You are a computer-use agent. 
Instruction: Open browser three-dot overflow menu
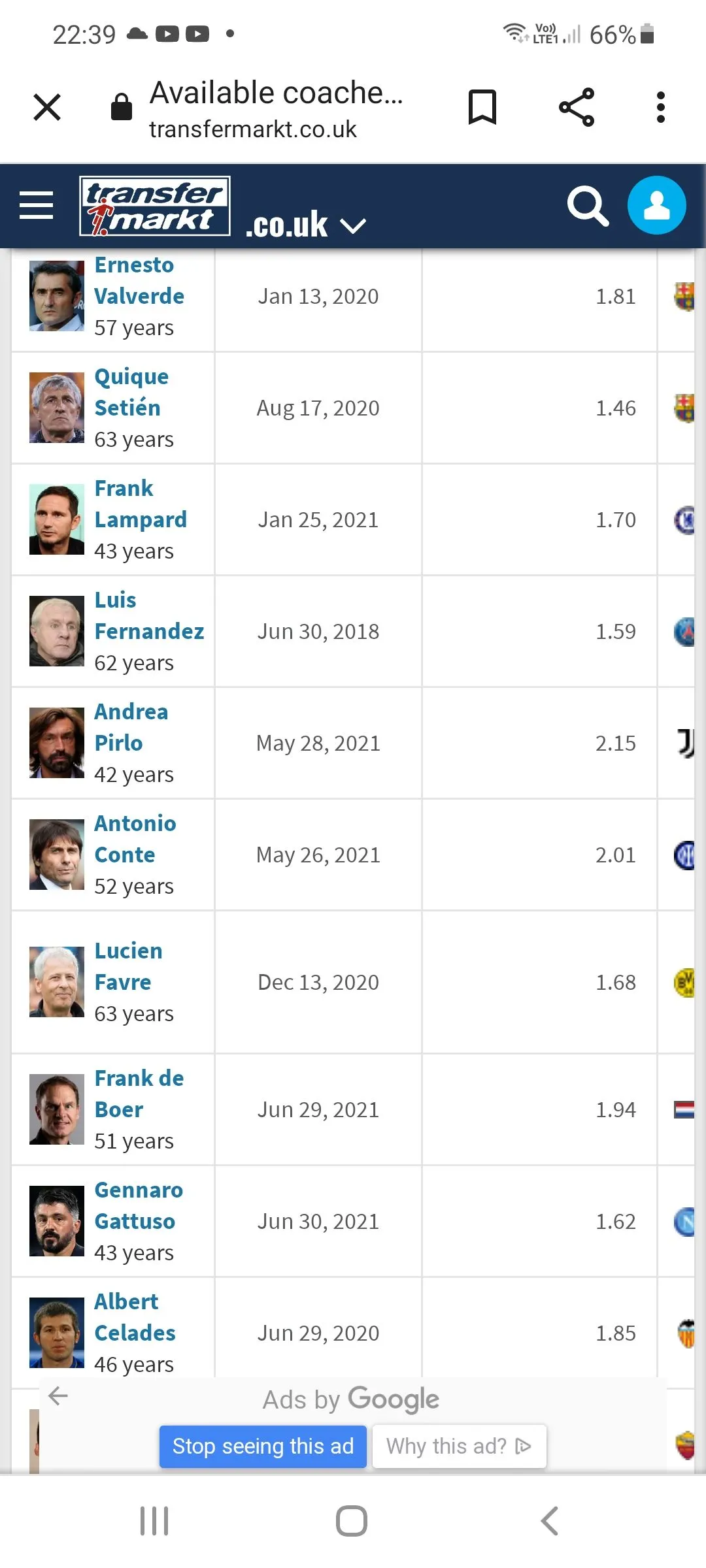[x=660, y=107]
